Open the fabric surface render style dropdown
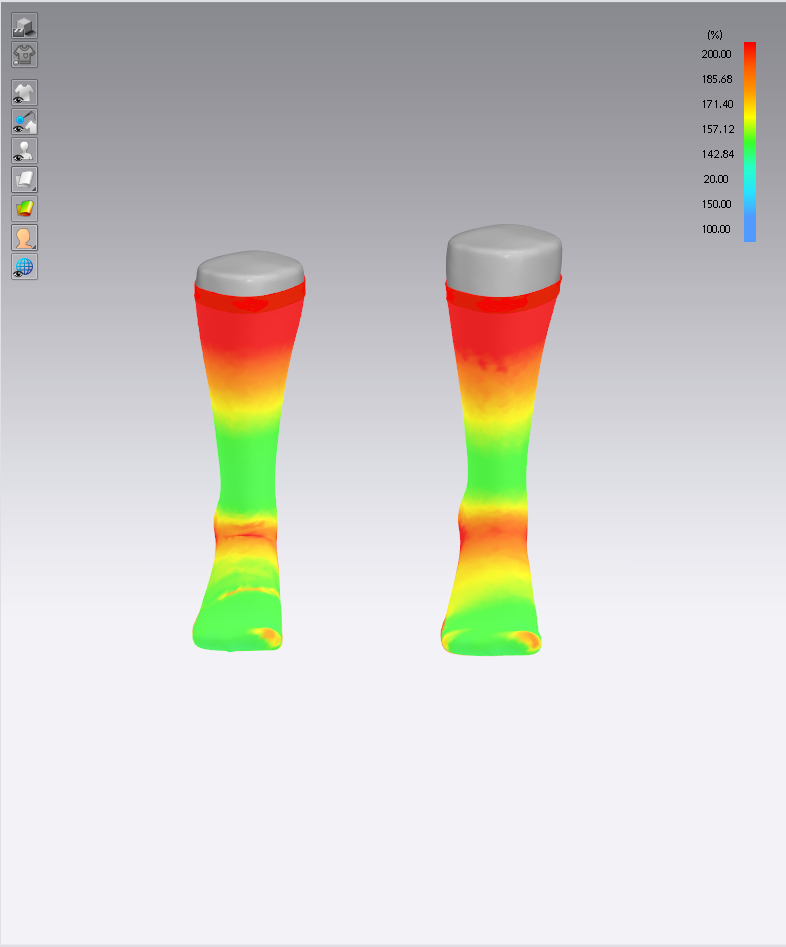786x947 pixels. (24, 180)
